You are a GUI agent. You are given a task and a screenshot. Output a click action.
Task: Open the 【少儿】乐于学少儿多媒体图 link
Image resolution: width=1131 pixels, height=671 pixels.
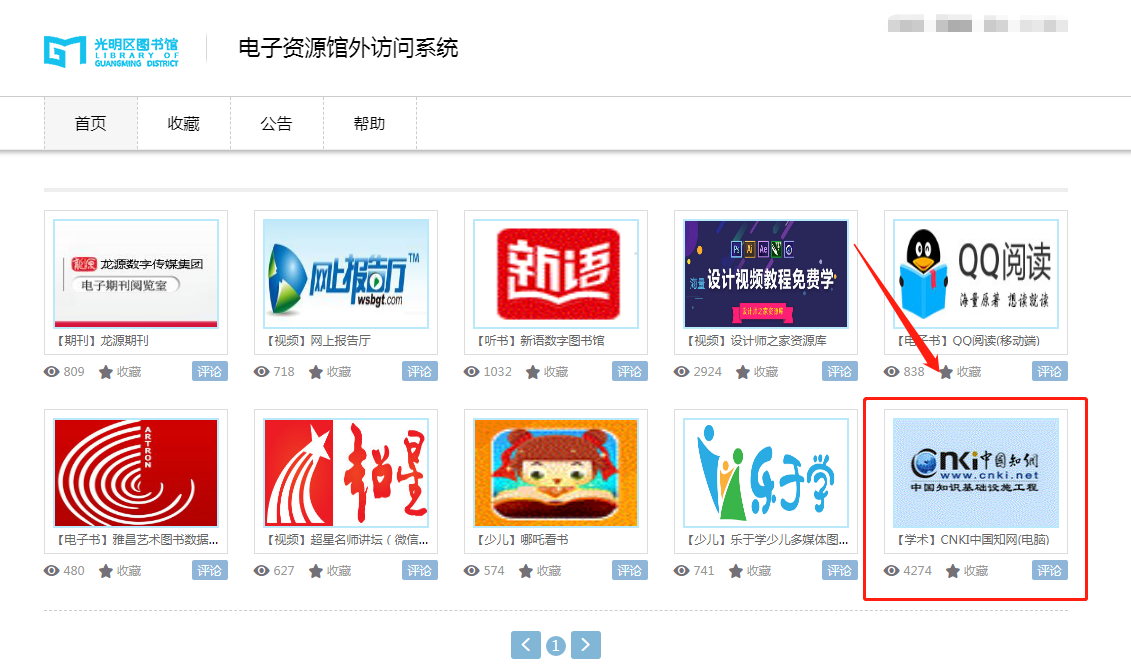pos(766,540)
